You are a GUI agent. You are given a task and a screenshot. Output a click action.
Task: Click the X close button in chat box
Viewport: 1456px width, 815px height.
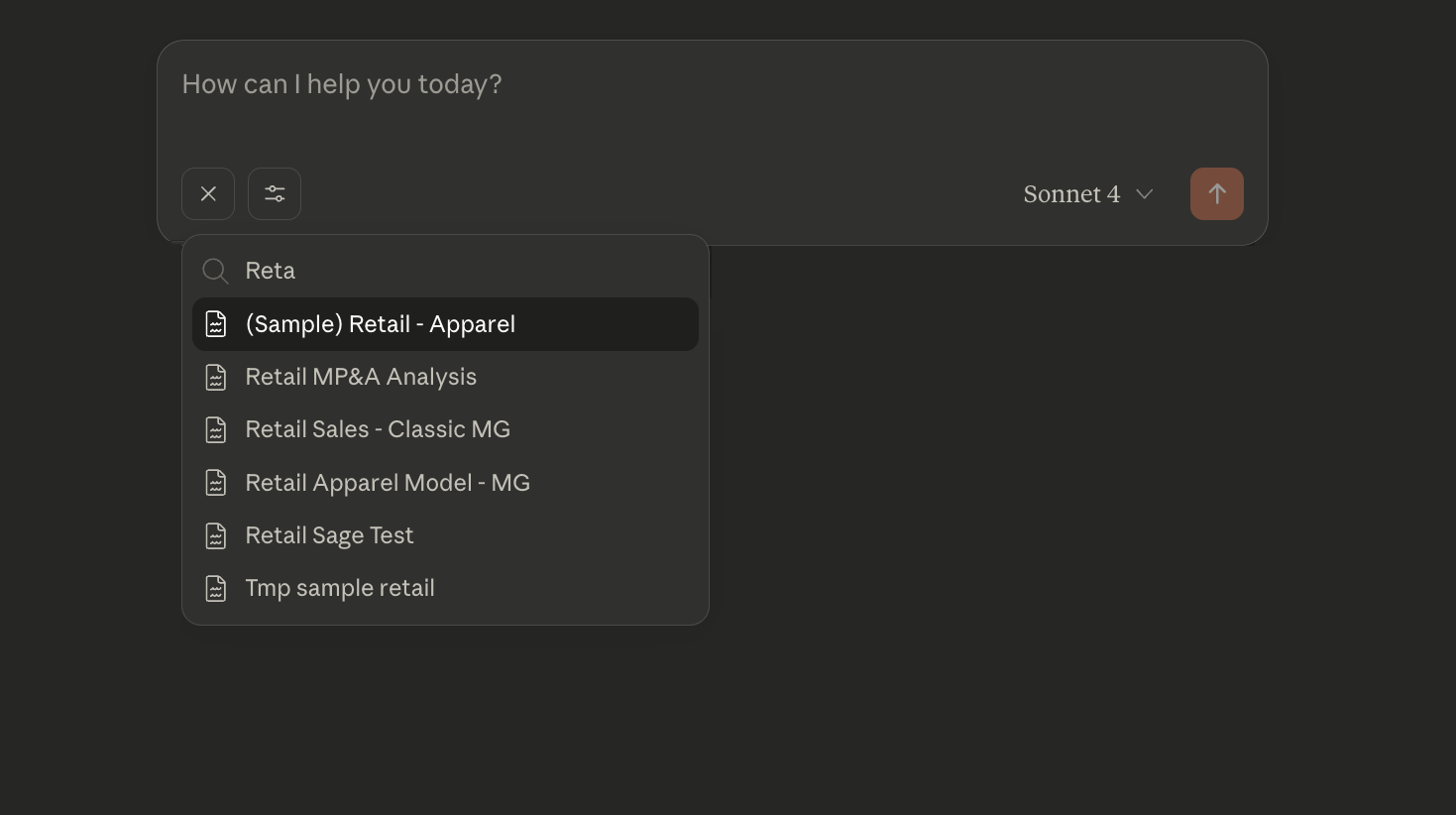(x=208, y=193)
